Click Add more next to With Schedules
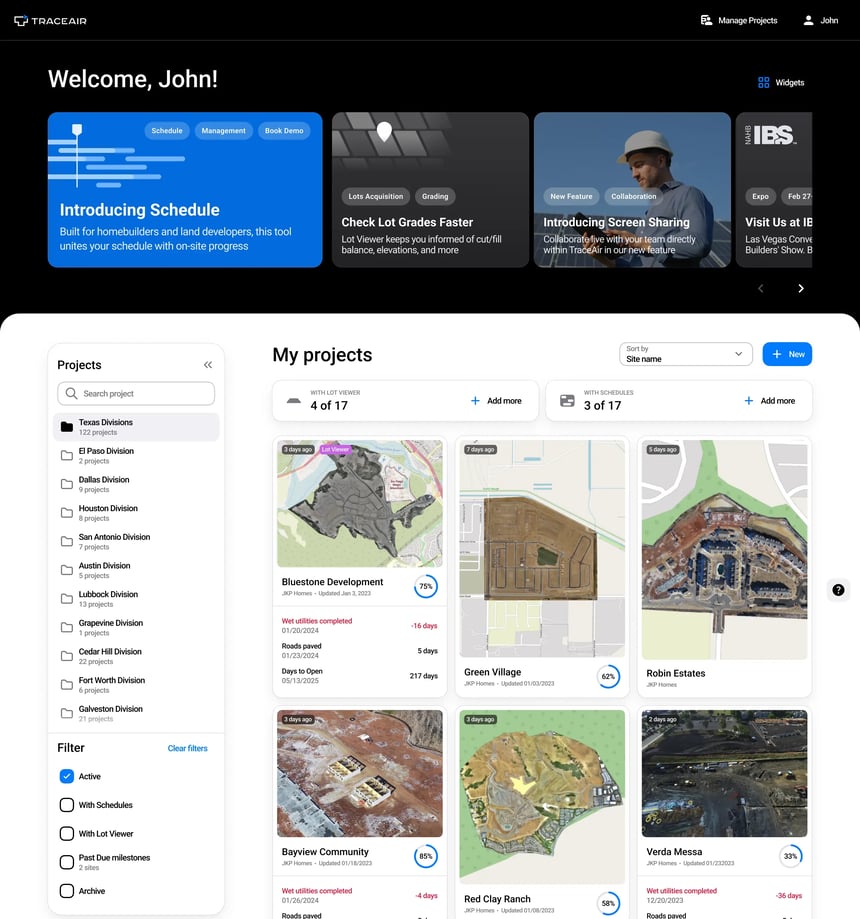 (770, 400)
